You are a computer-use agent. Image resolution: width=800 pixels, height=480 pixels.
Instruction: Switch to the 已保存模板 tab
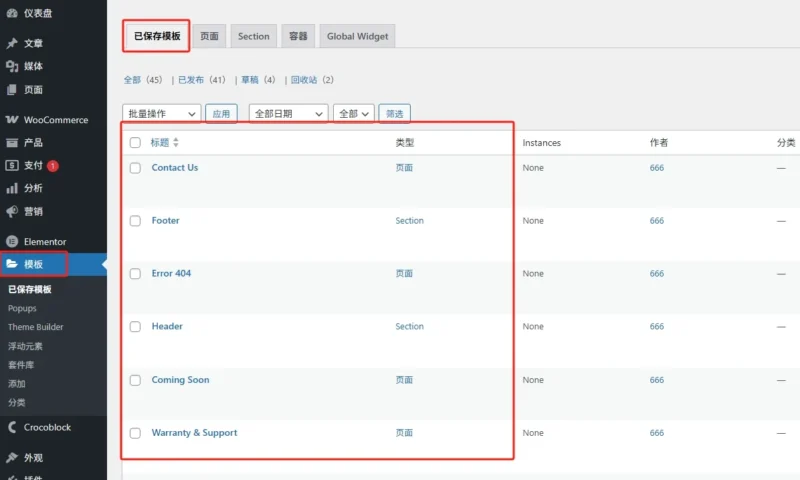[x=157, y=36]
